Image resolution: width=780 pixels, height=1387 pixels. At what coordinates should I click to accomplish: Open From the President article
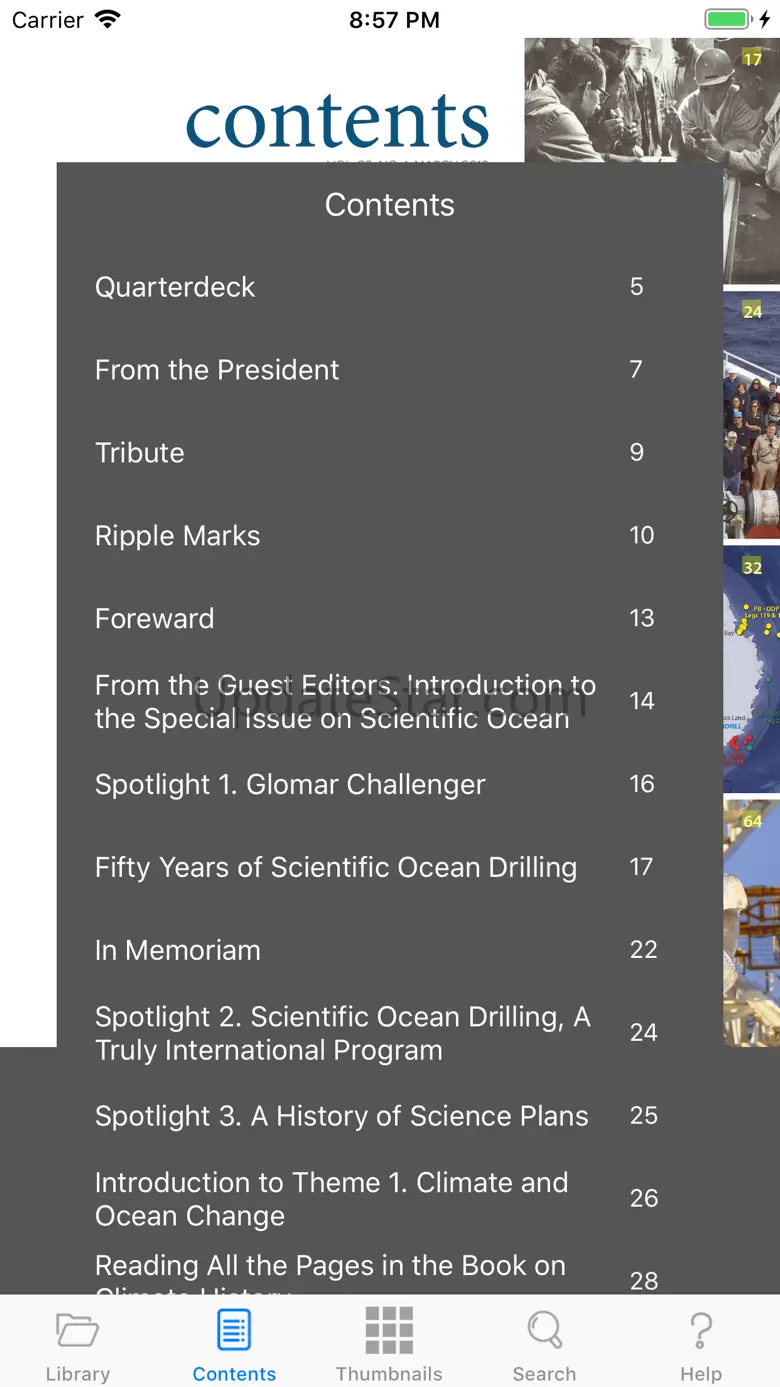coord(217,370)
